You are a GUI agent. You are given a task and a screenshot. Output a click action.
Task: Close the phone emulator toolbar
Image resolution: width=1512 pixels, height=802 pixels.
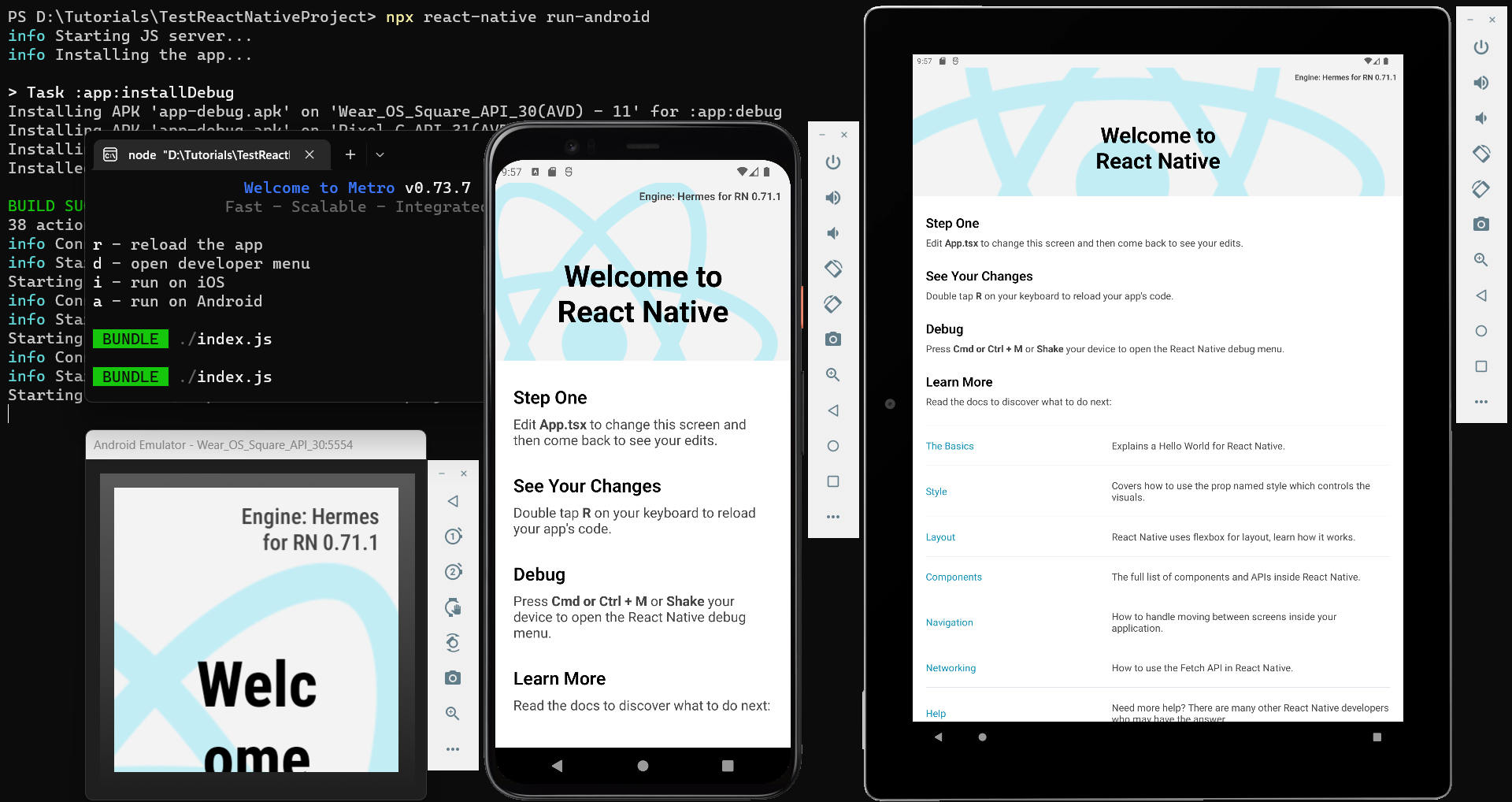pos(844,135)
